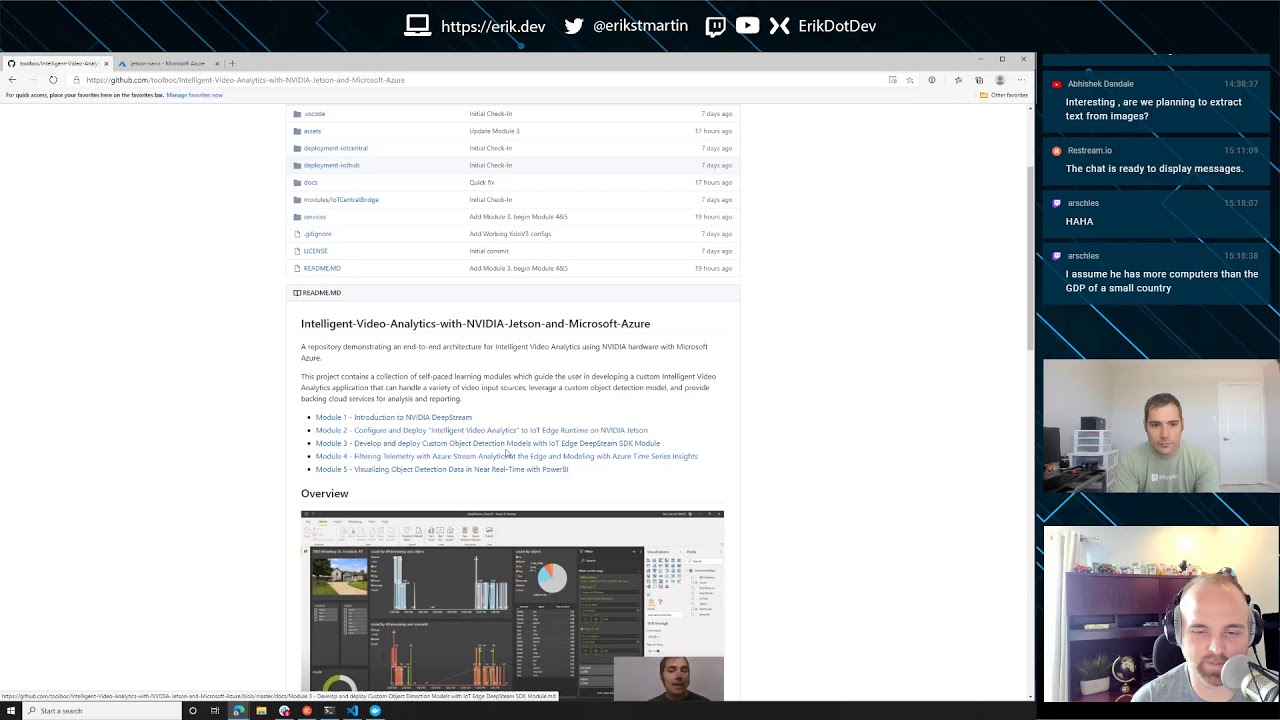
Task: Click the Restream.io chat message
Action: [1154, 168]
